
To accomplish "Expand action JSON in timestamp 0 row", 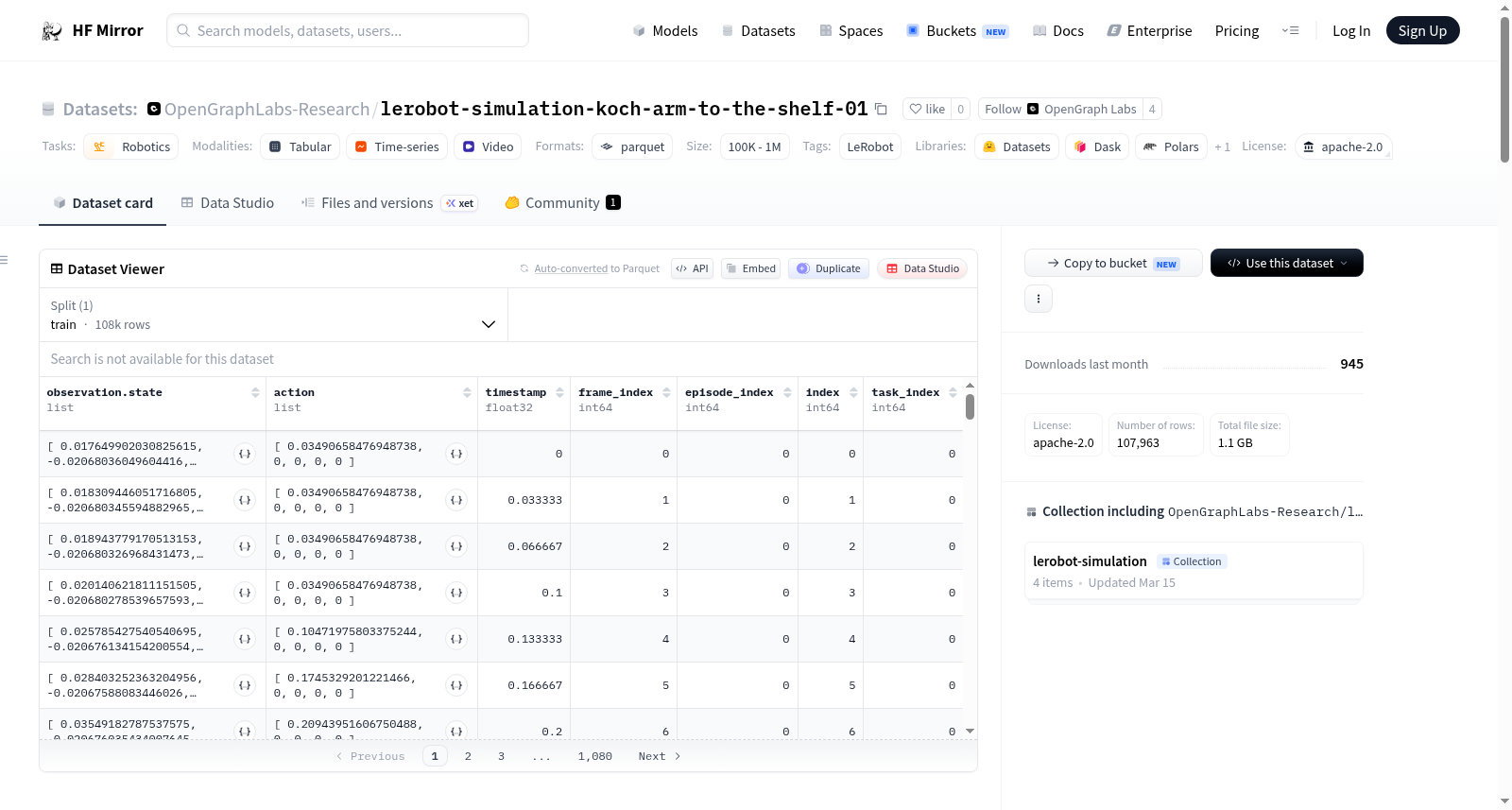I will (456, 454).
